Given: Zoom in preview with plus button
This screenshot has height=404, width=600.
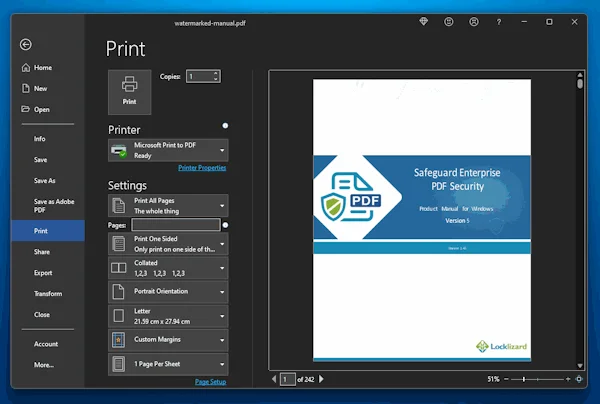Looking at the screenshot, I should (568, 379).
